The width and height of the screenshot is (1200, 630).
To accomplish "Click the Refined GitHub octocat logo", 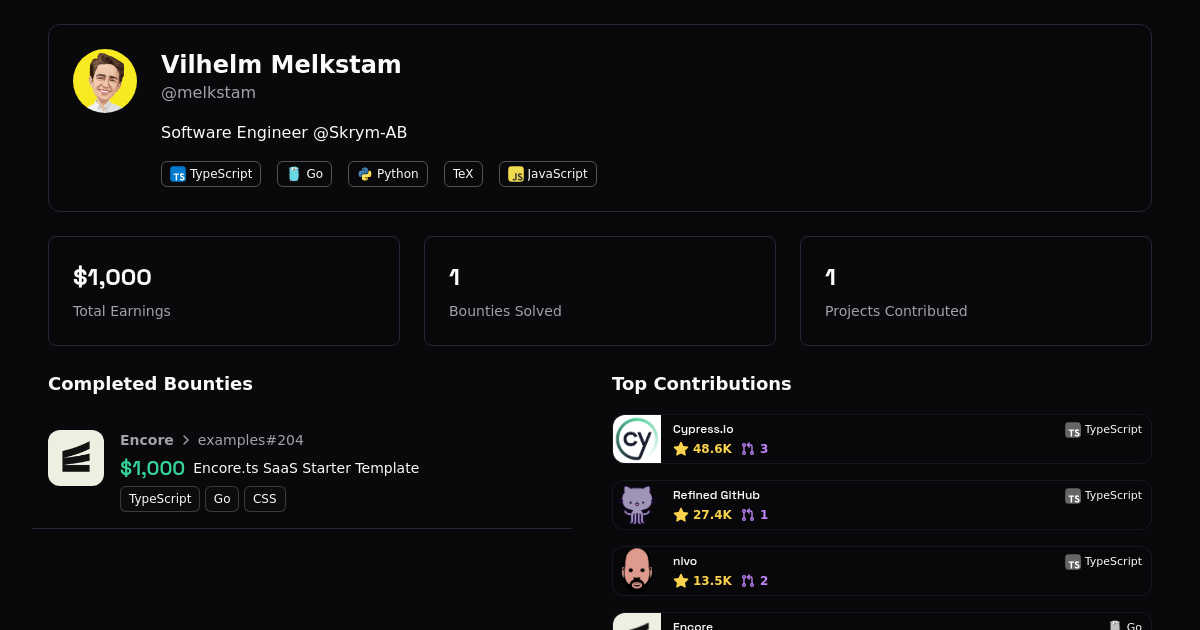I will point(637,505).
